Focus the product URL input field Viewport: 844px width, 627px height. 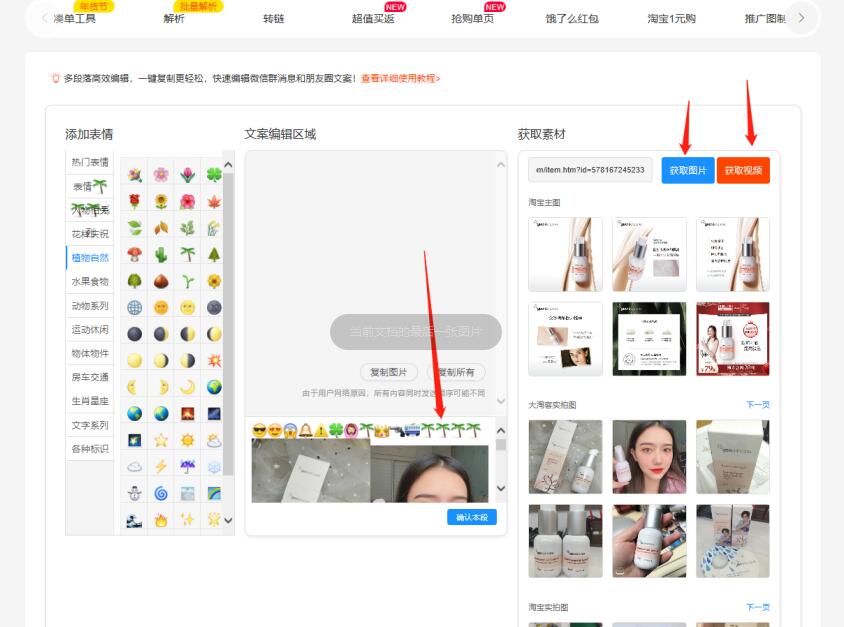[x=590, y=170]
